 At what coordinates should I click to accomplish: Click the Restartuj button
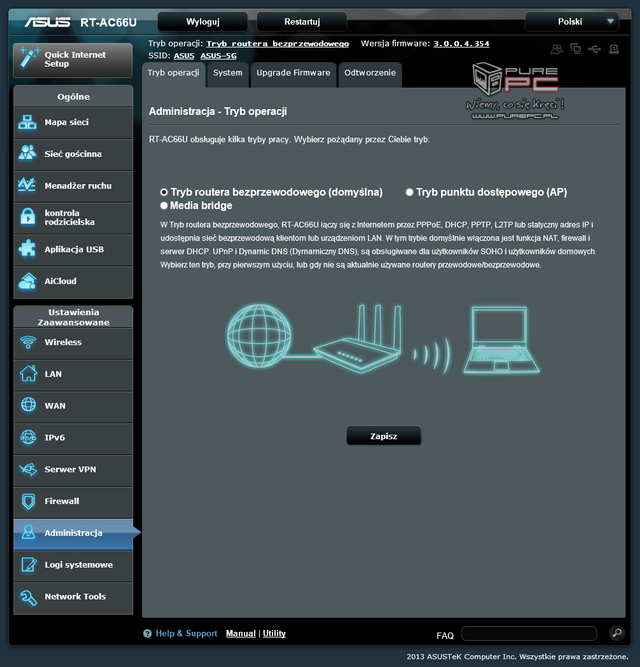[302, 22]
